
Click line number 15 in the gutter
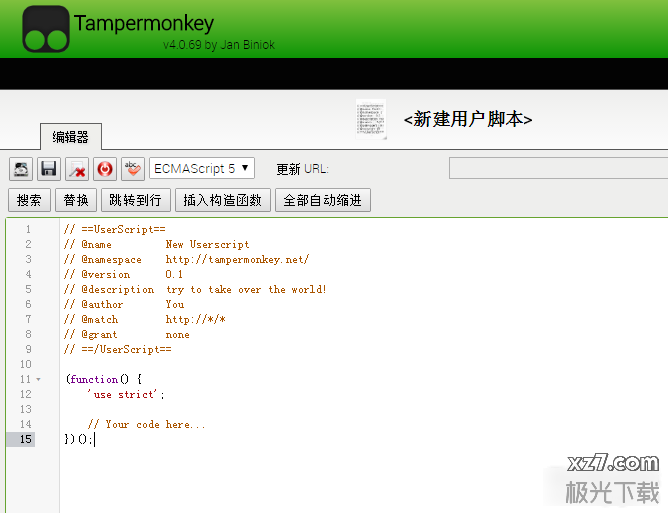[x=26, y=439]
